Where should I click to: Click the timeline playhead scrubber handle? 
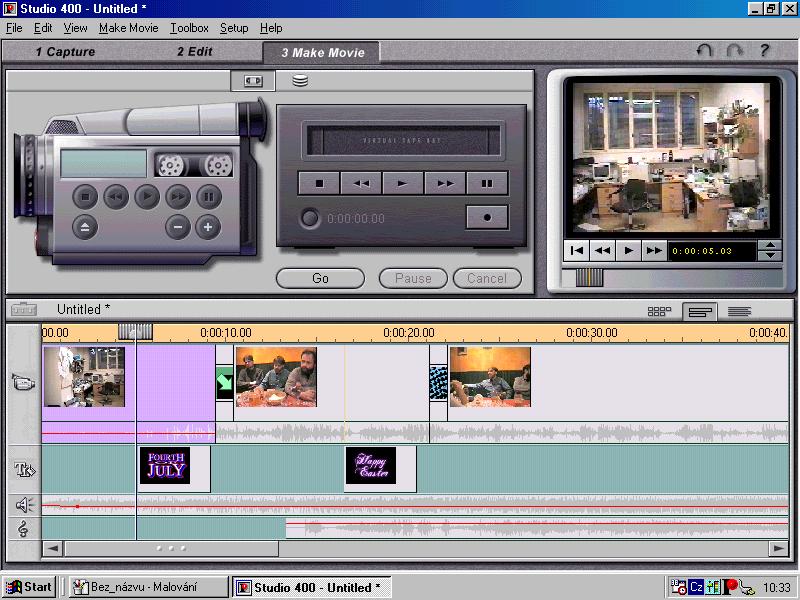(135, 332)
